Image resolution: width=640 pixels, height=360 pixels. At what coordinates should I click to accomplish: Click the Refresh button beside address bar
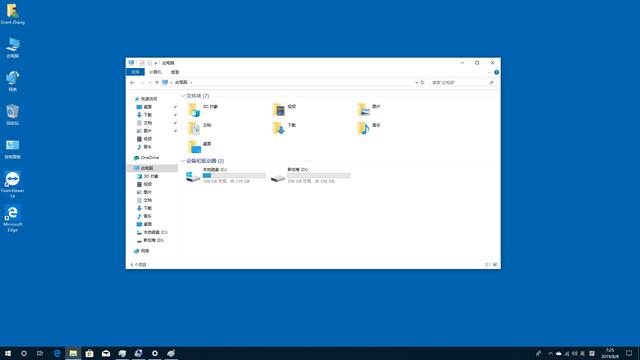coord(422,82)
